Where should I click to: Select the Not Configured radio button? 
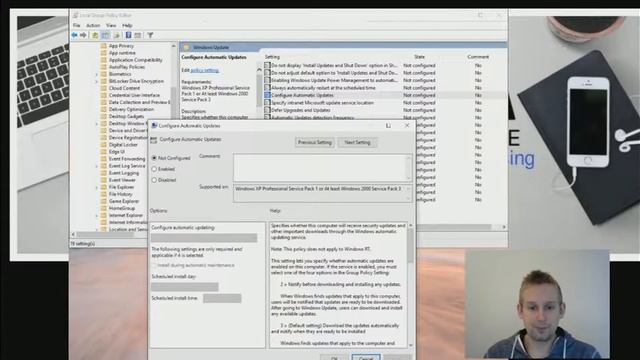[154, 158]
